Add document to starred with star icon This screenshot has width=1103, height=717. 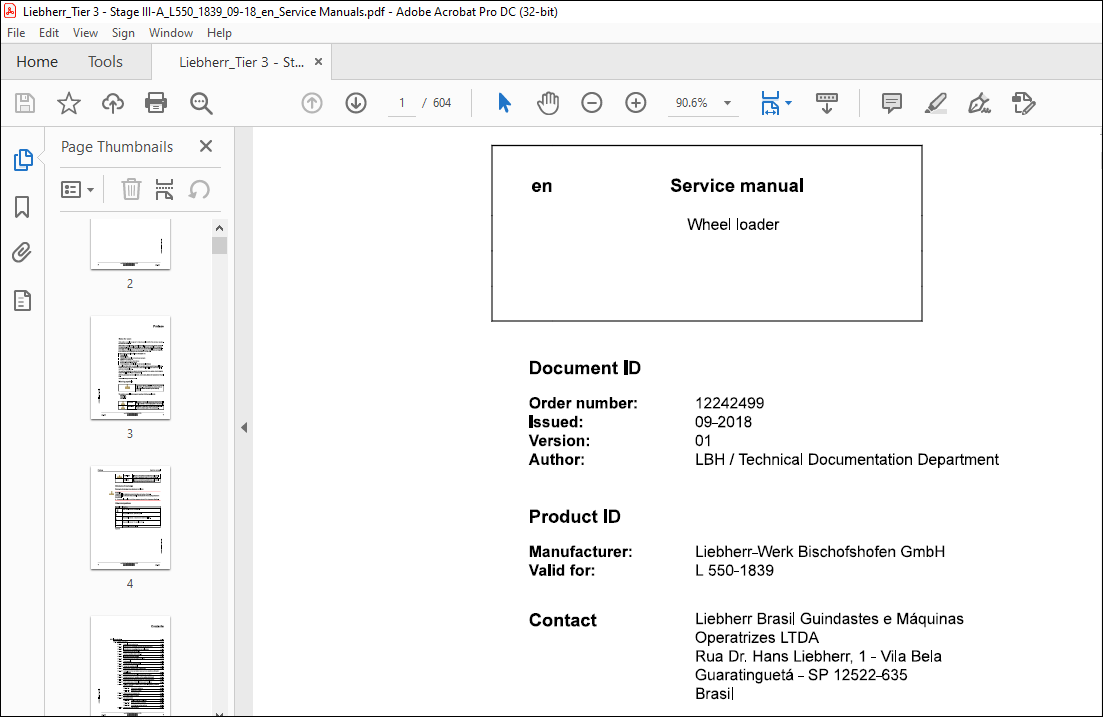coord(68,103)
